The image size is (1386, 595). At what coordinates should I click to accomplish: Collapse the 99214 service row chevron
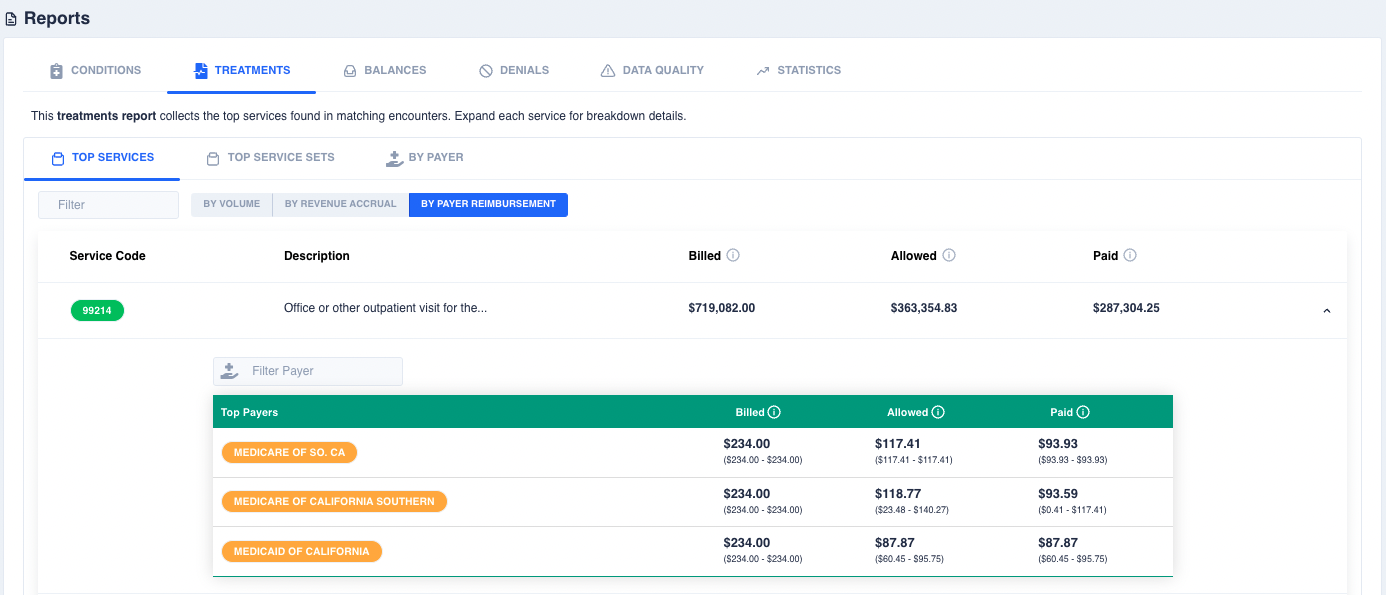point(1327,311)
